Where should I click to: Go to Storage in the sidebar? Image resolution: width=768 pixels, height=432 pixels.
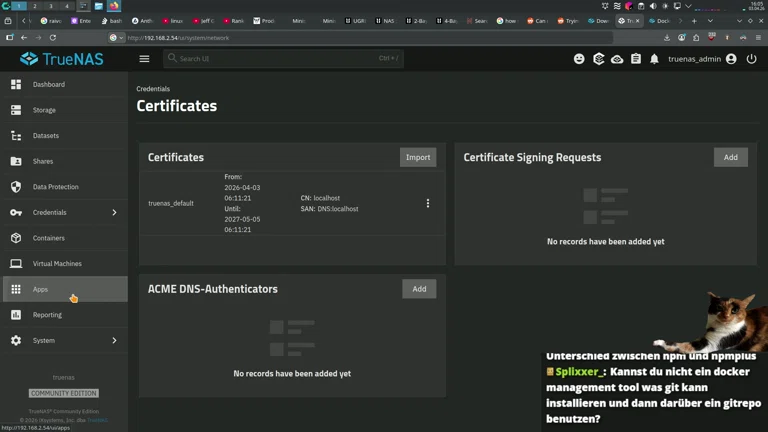(44, 110)
